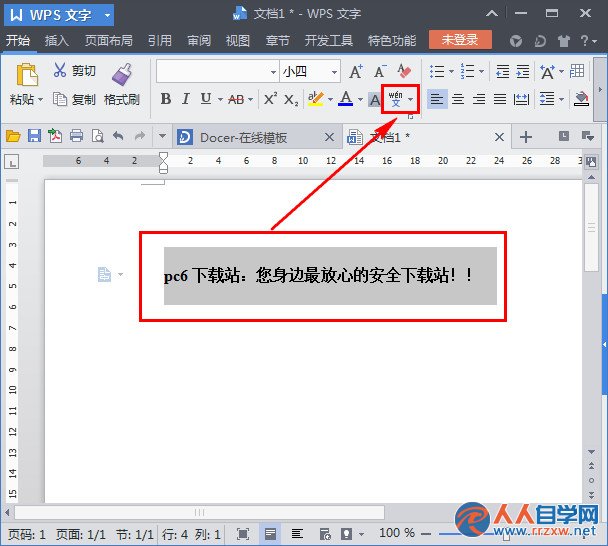Increase font size with A+ icon
Viewport: 608px width, 546px height.
(x=356, y=71)
